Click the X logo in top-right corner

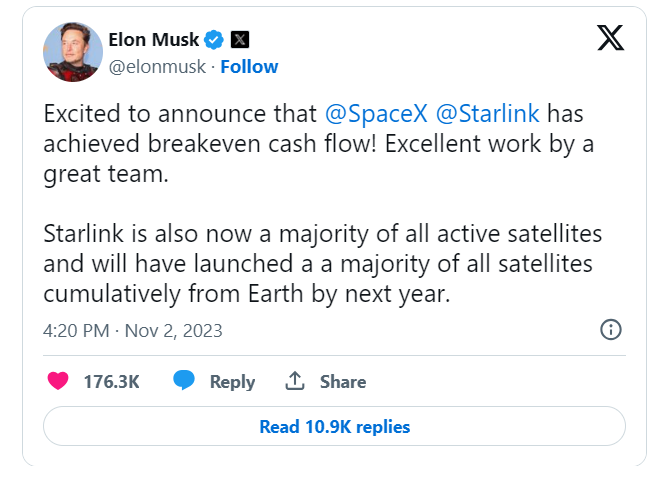[610, 38]
